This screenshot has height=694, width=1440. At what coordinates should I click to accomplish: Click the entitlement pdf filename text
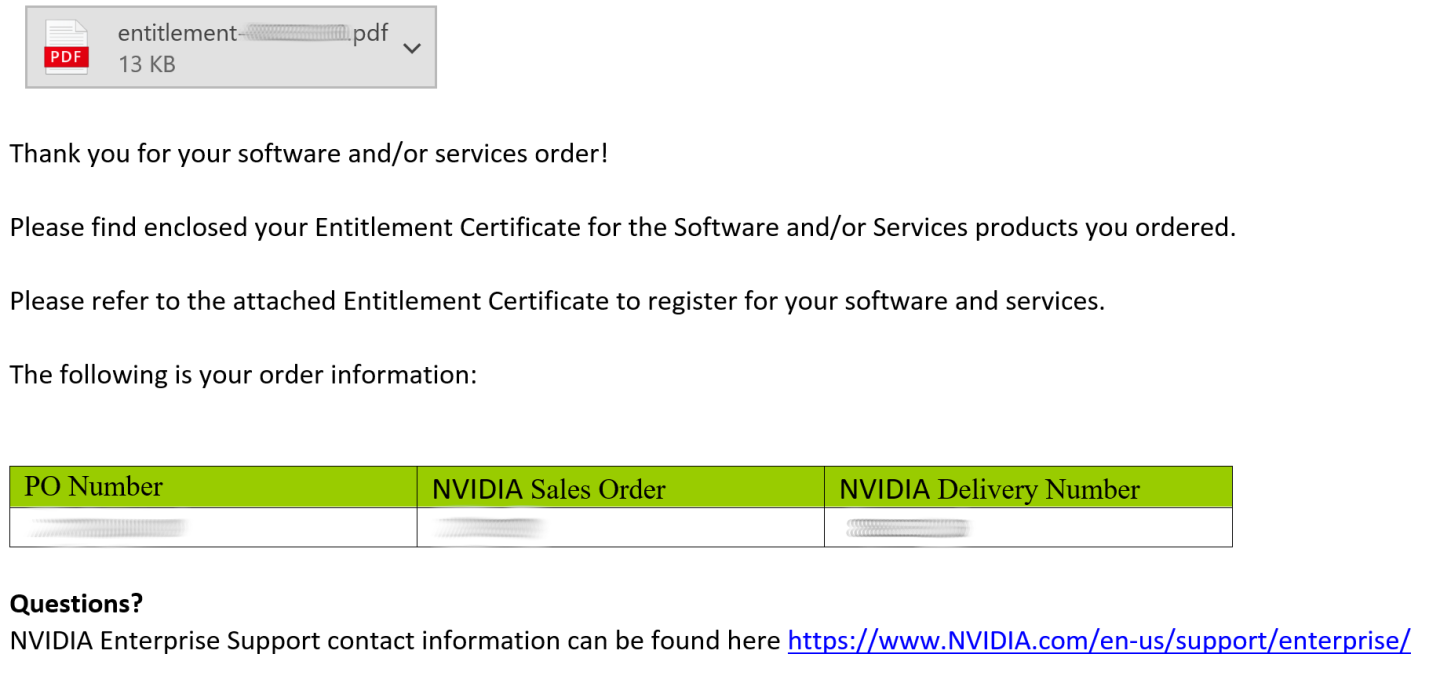pyautogui.click(x=250, y=32)
